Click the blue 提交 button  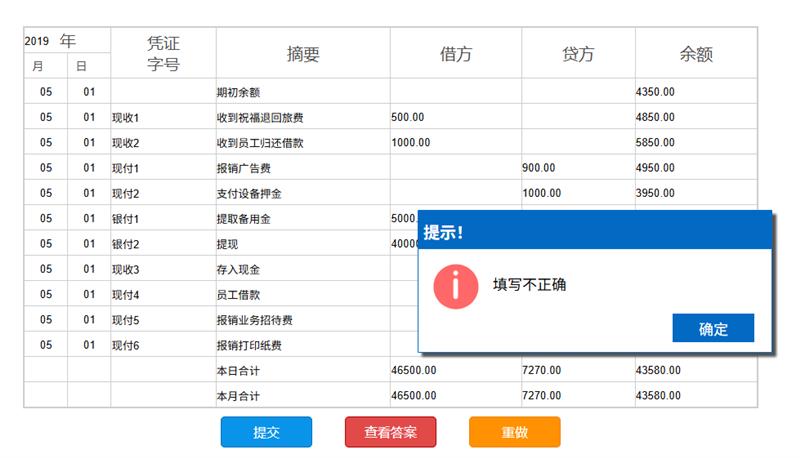(266, 432)
